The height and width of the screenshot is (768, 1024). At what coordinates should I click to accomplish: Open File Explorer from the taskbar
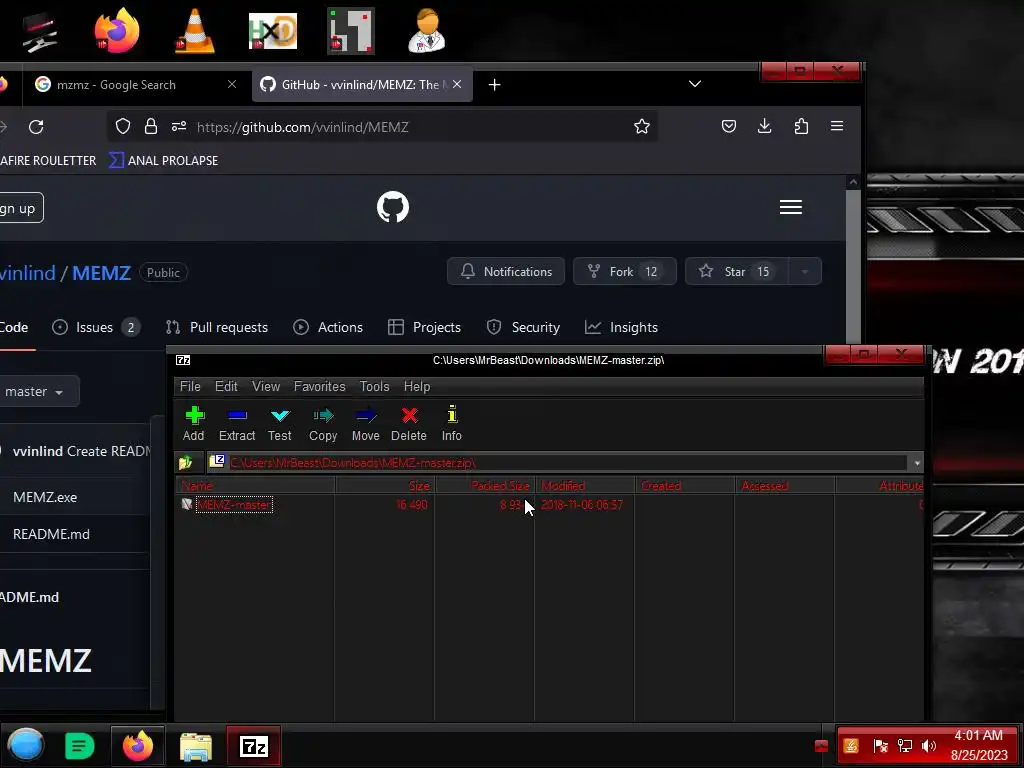[x=196, y=746]
